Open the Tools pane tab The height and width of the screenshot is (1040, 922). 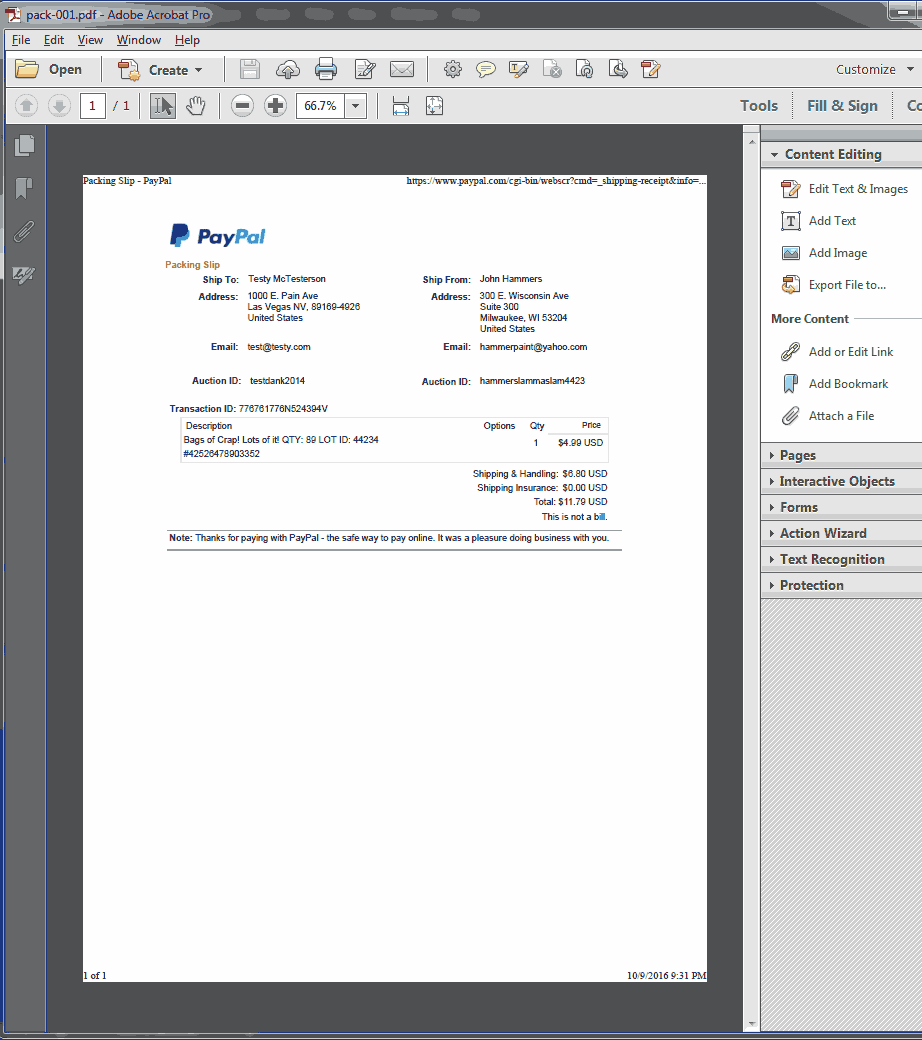pyautogui.click(x=759, y=105)
